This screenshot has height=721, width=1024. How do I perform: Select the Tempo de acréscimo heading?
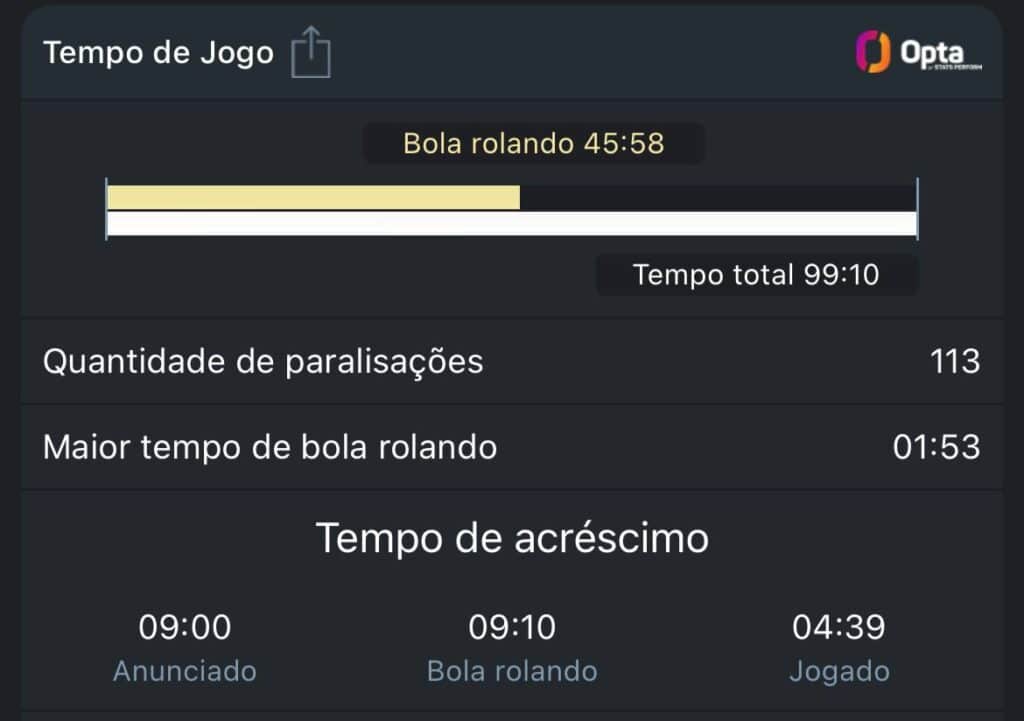click(512, 538)
